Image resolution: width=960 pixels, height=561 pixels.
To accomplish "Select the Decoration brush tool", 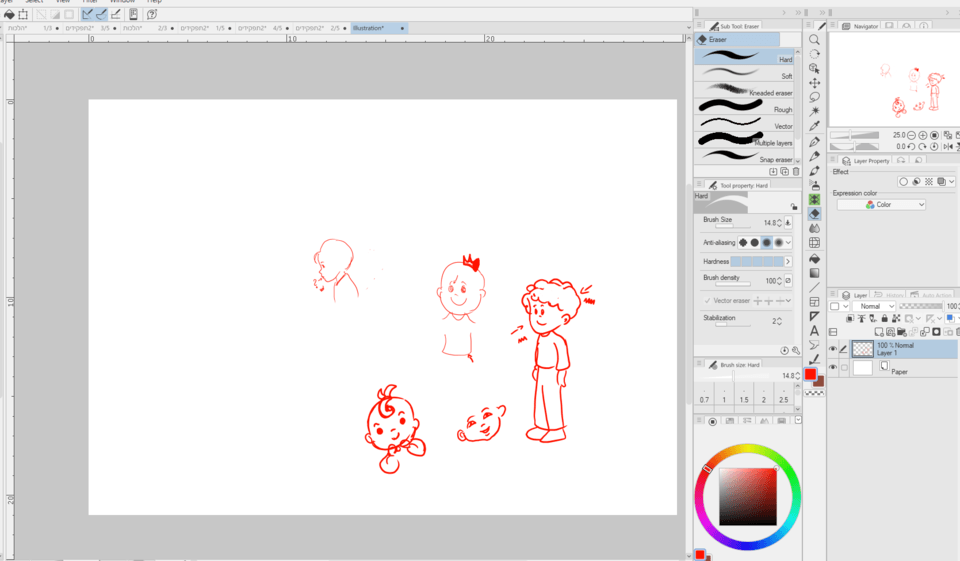I will 814,199.
